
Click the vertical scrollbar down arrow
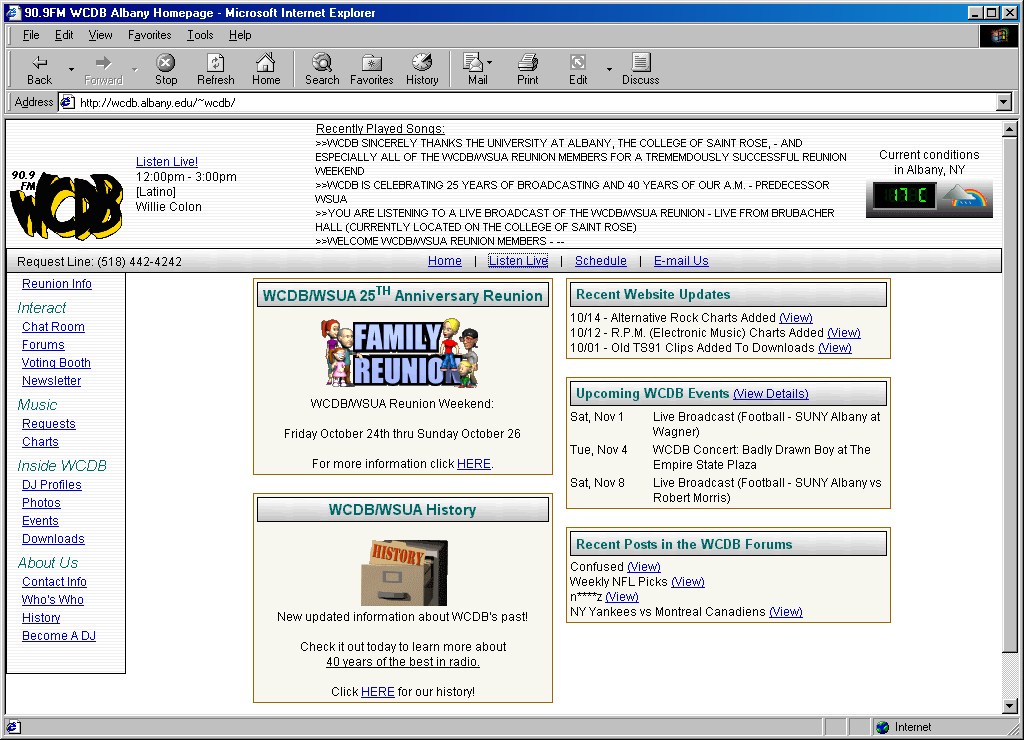pyautogui.click(x=1009, y=706)
